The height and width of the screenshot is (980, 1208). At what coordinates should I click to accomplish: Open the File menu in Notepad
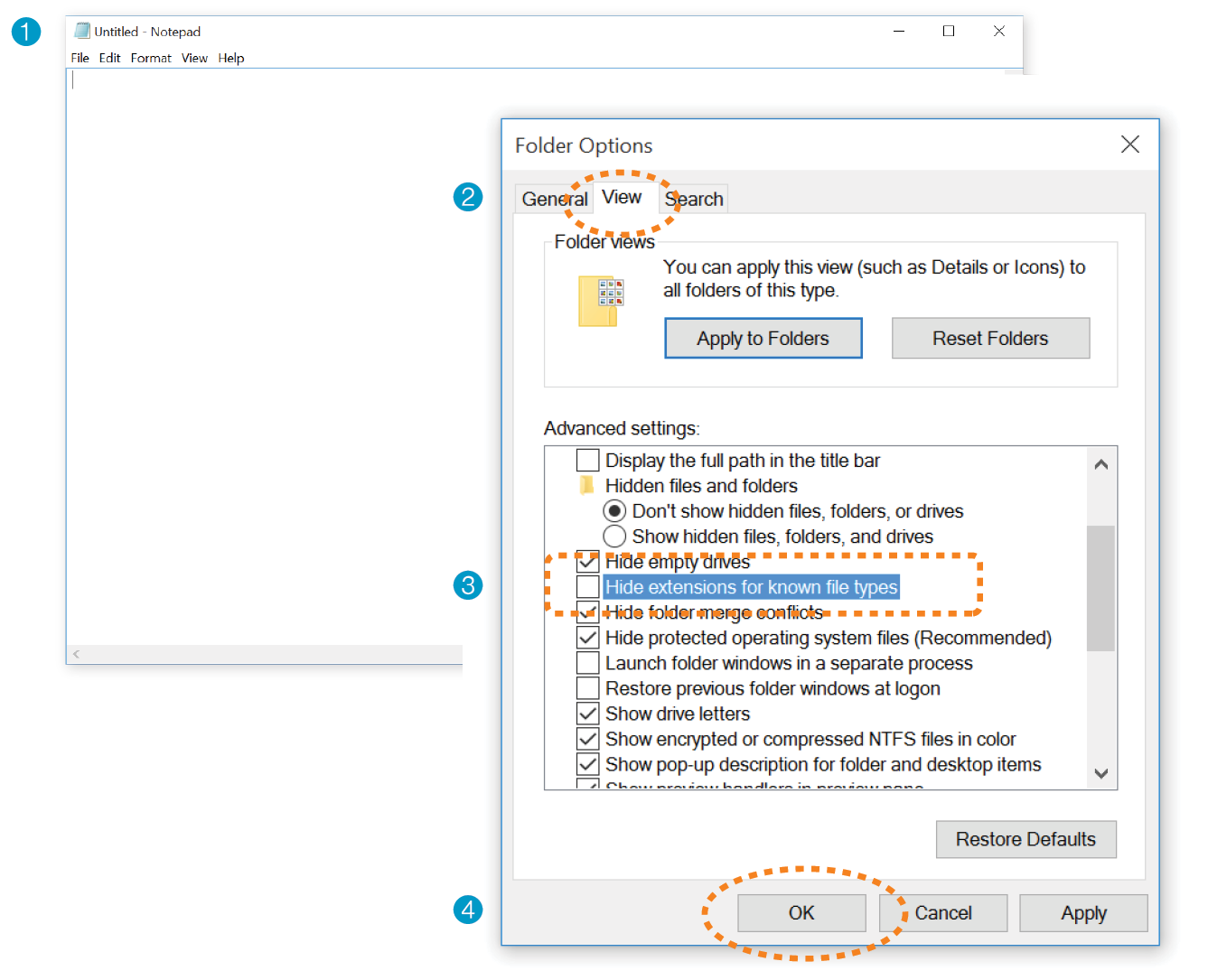(80, 58)
